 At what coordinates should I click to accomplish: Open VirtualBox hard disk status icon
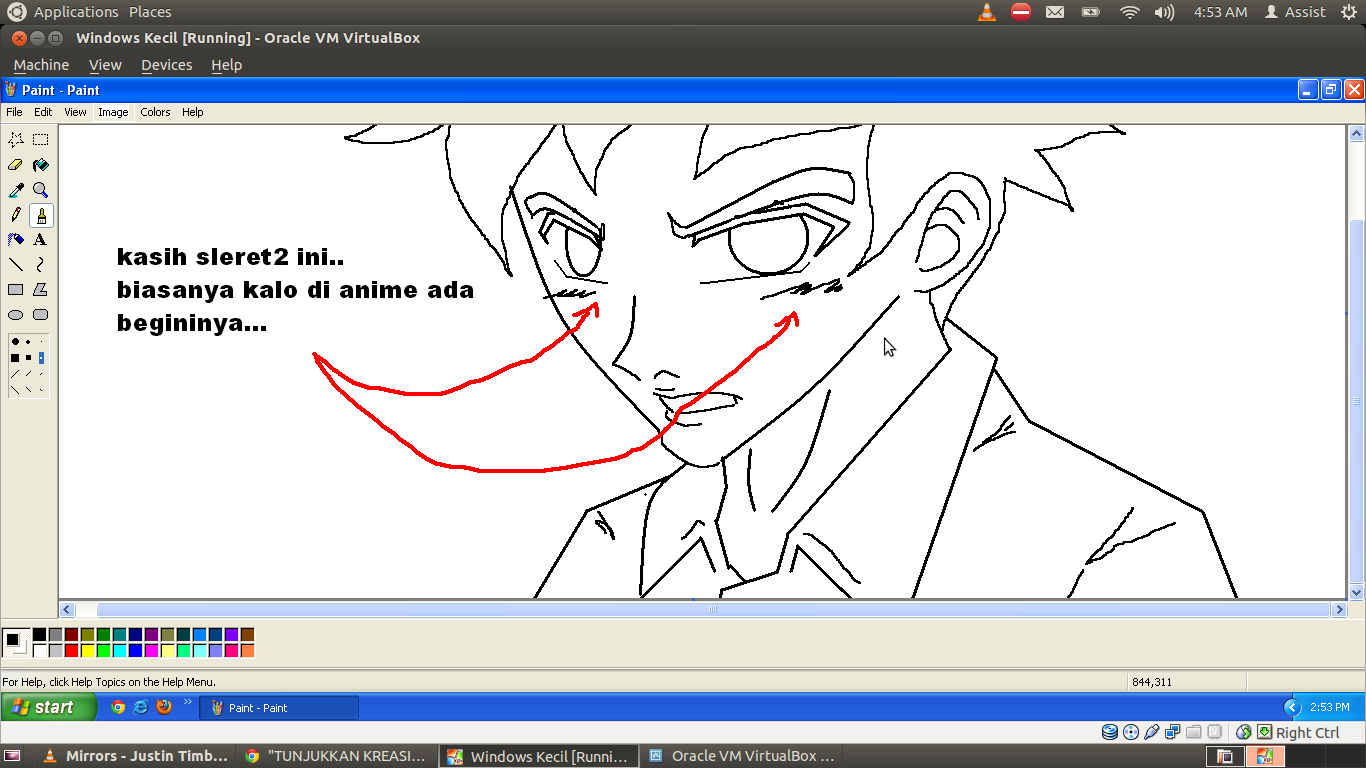pyautogui.click(x=1110, y=732)
